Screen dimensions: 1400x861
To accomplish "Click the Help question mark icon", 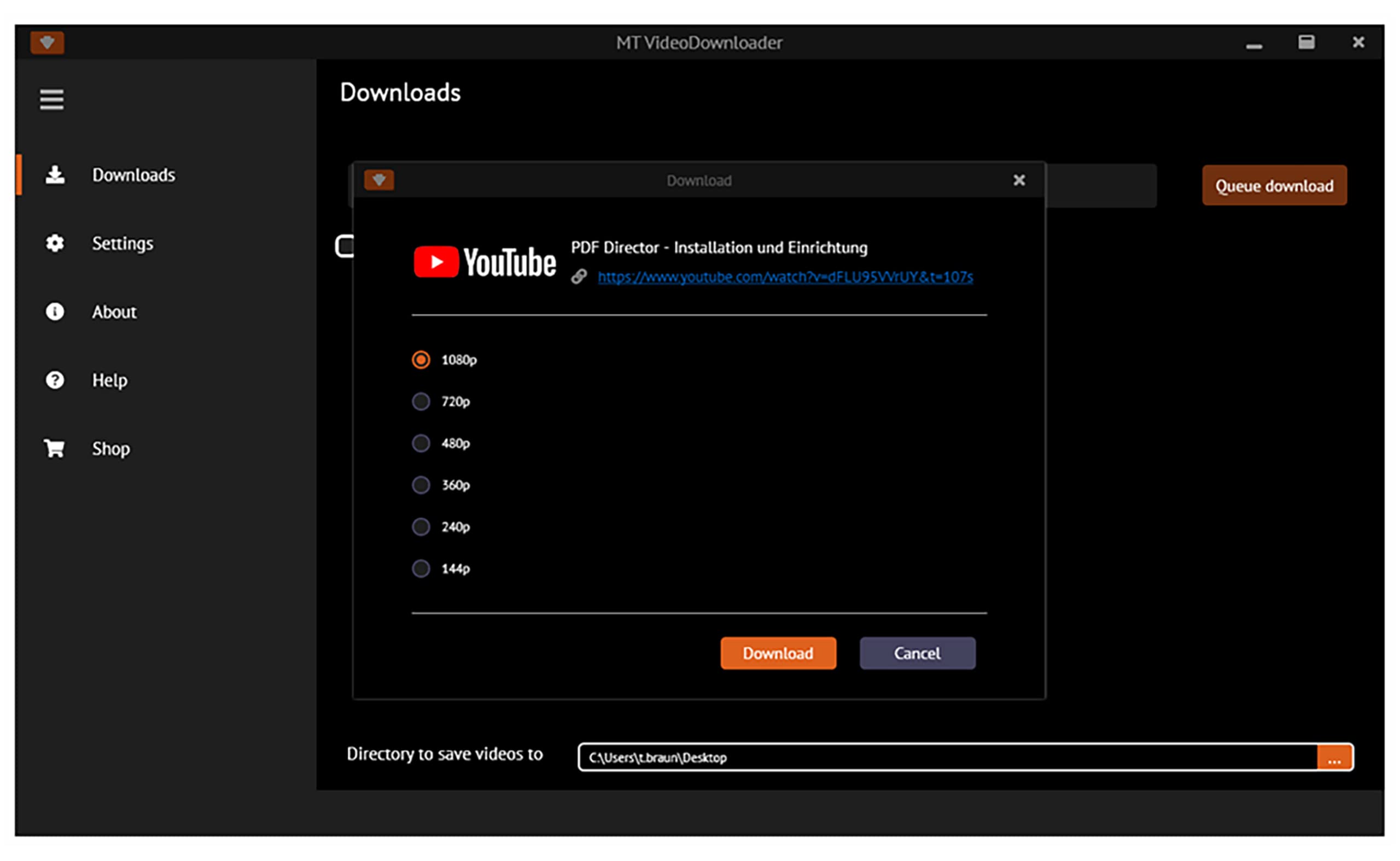I will [55, 380].
